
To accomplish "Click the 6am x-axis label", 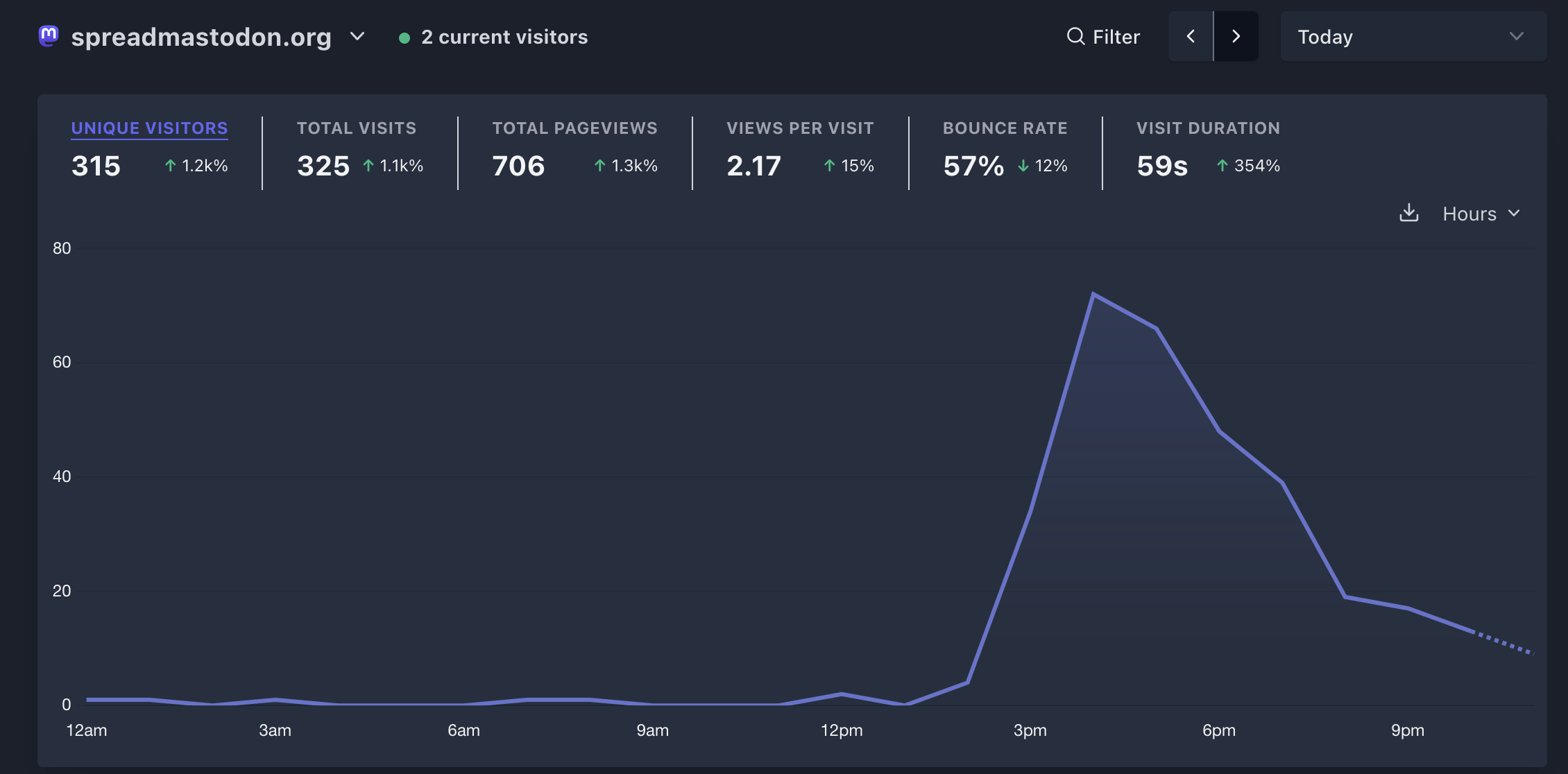I will point(464,730).
